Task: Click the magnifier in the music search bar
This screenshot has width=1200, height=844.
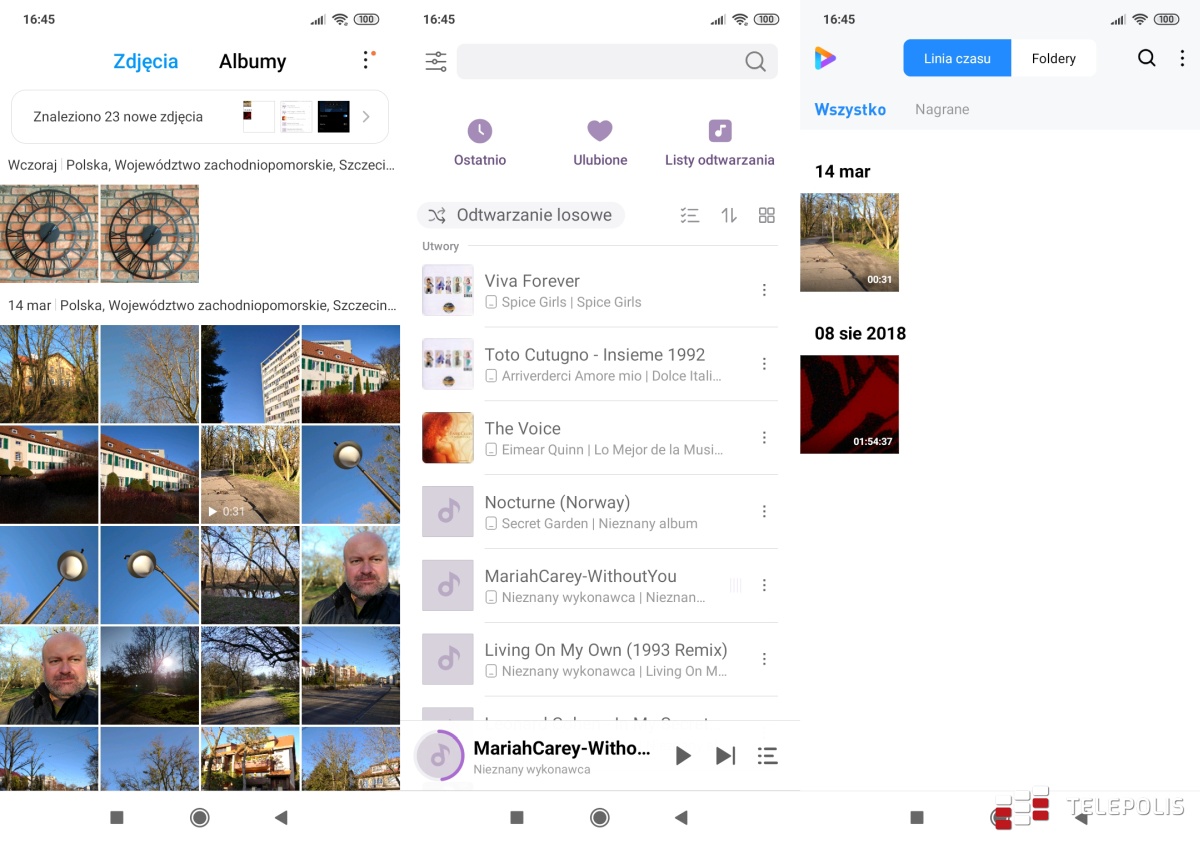Action: [x=755, y=62]
